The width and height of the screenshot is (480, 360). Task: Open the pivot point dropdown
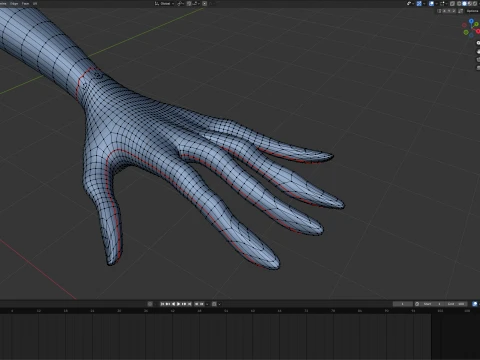coord(180,4)
